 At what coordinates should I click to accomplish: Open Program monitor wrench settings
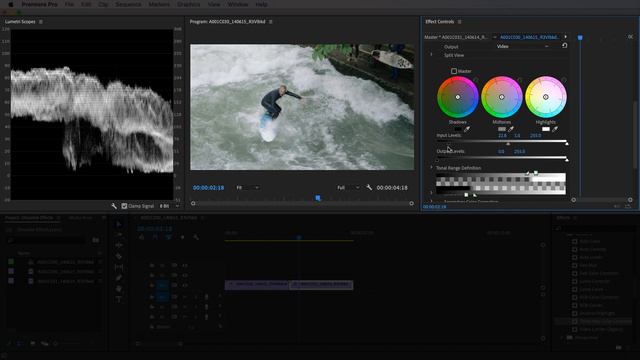[x=369, y=187]
